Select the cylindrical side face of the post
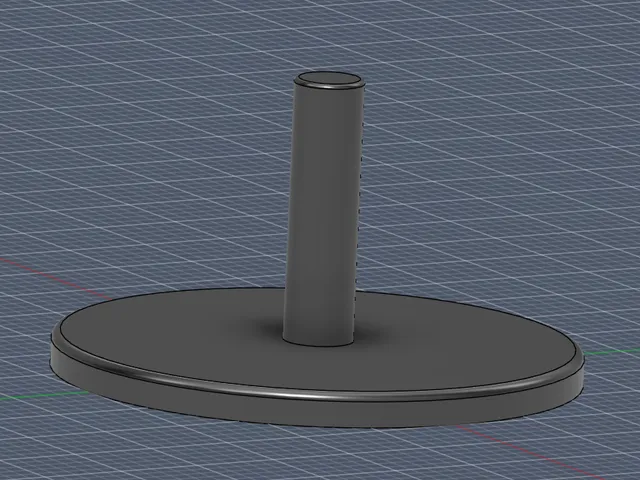Image resolution: width=640 pixels, height=480 pixels. pyautogui.click(x=322, y=212)
